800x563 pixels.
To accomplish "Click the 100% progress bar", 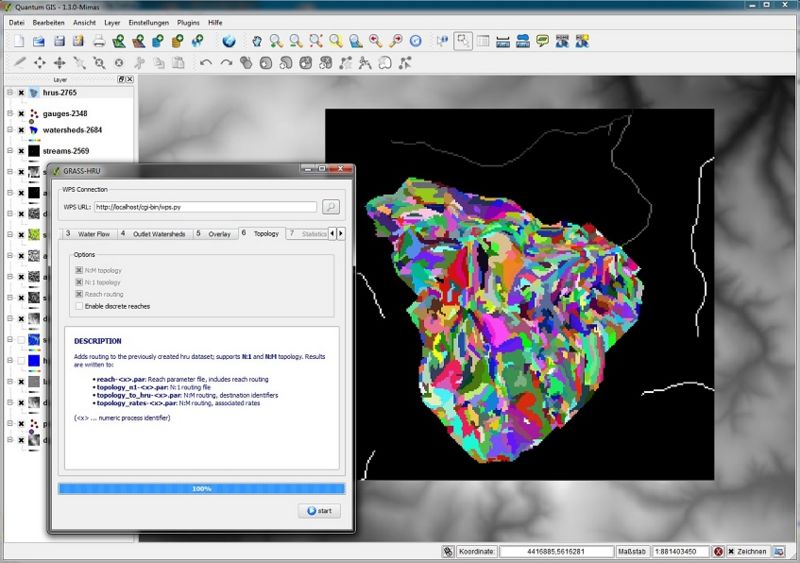I will point(201,488).
